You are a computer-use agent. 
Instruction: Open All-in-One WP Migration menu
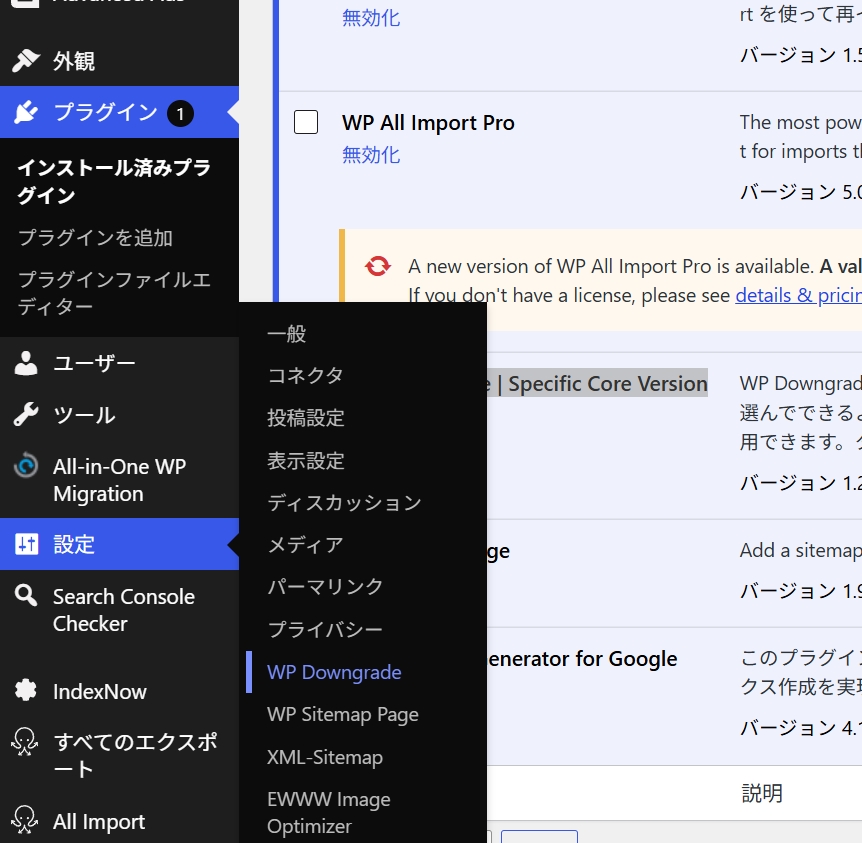coord(119,480)
